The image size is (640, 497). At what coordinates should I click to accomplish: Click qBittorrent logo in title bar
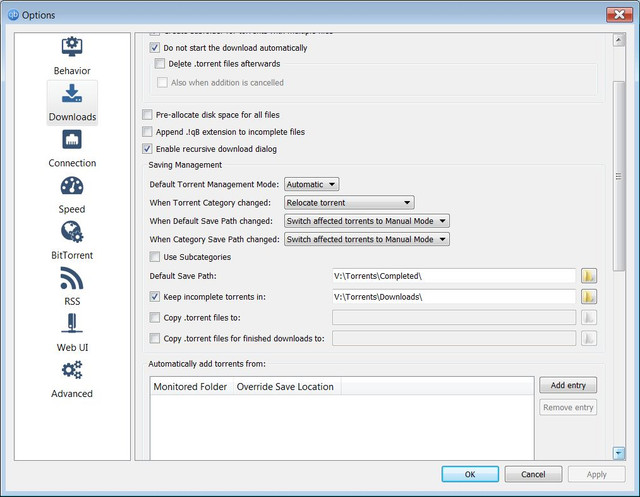coord(13,15)
